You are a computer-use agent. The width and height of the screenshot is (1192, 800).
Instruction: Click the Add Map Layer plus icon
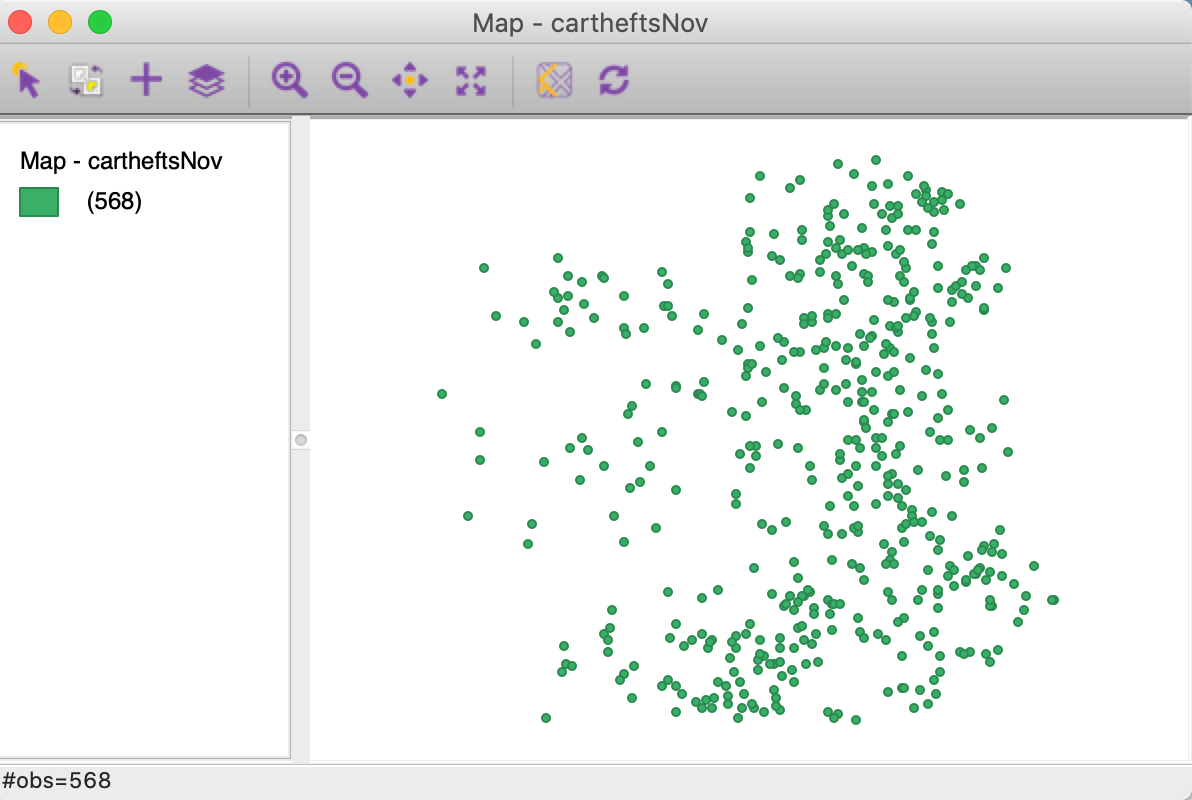pos(146,80)
